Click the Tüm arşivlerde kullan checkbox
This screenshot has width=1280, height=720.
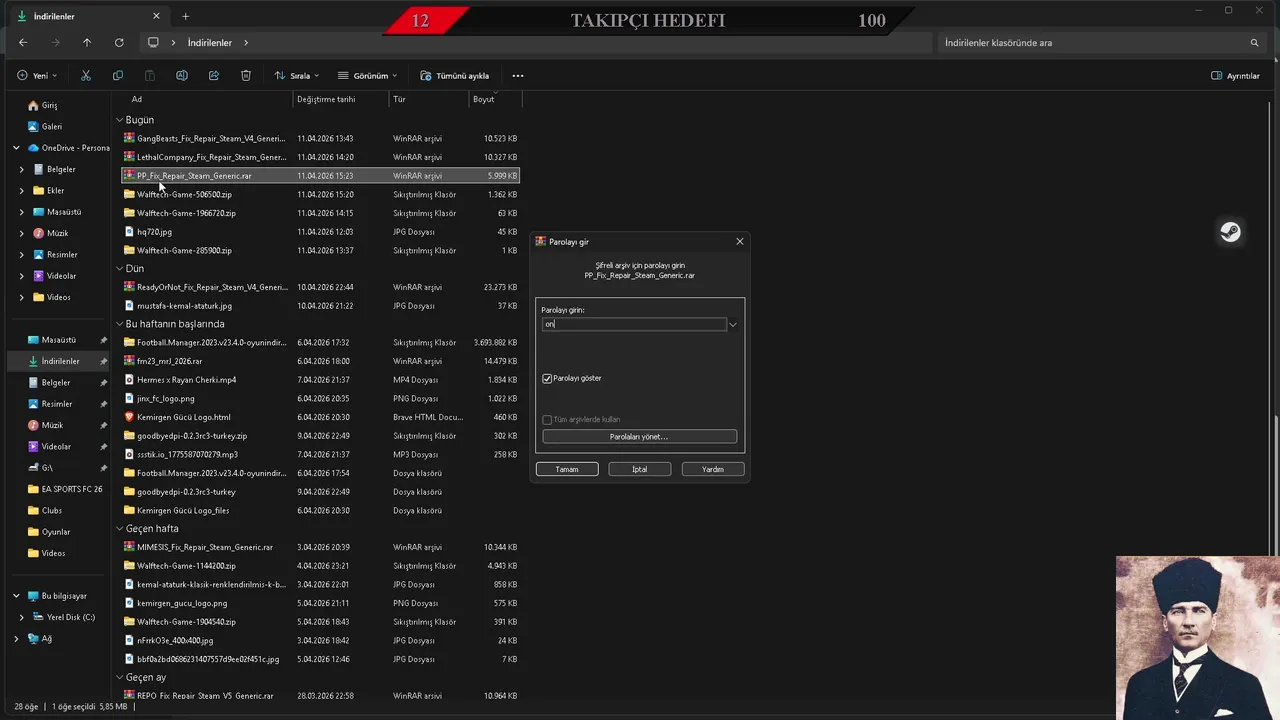tap(547, 419)
